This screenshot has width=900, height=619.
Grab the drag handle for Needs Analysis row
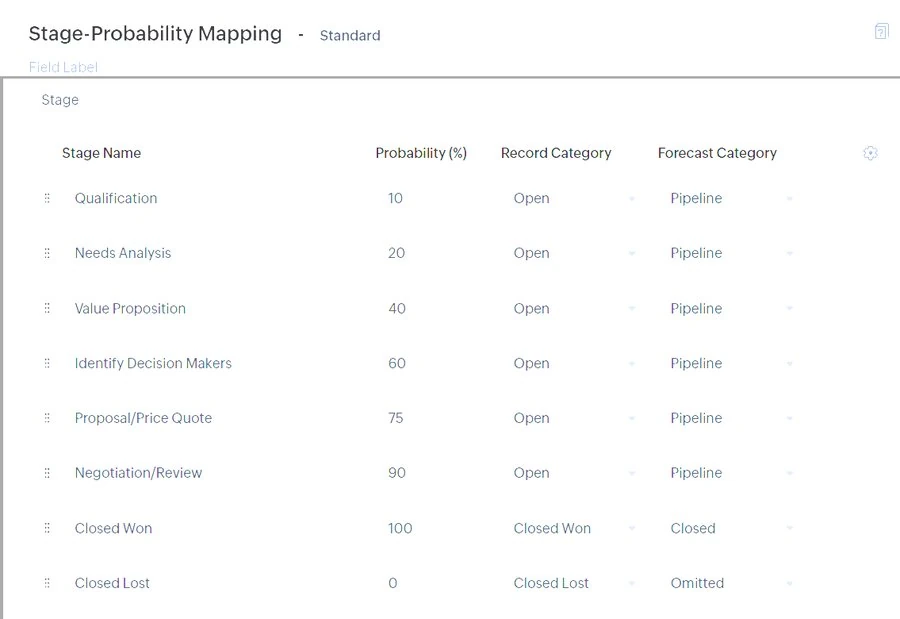point(47,253)
